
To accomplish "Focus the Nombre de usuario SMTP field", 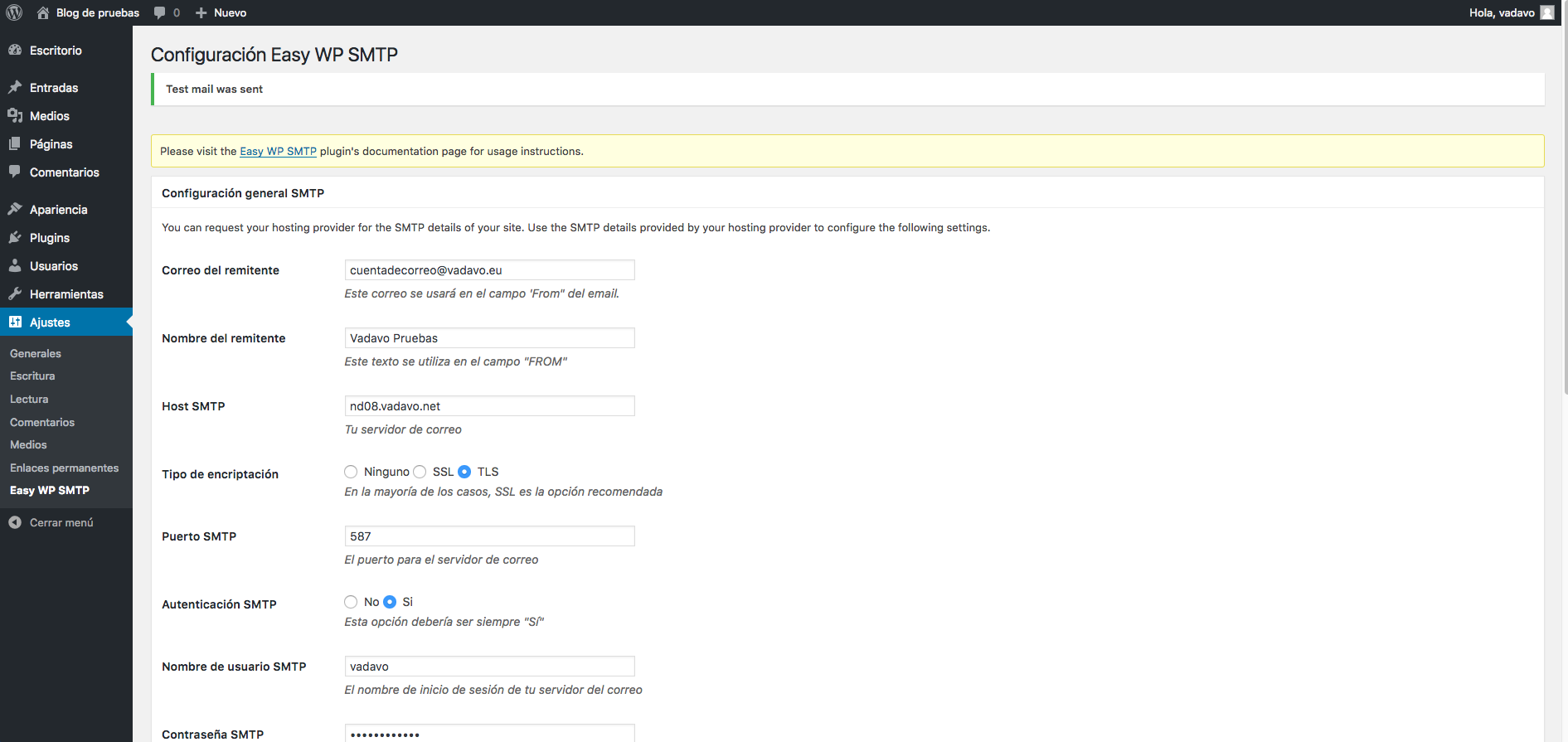I will point(489,666).
